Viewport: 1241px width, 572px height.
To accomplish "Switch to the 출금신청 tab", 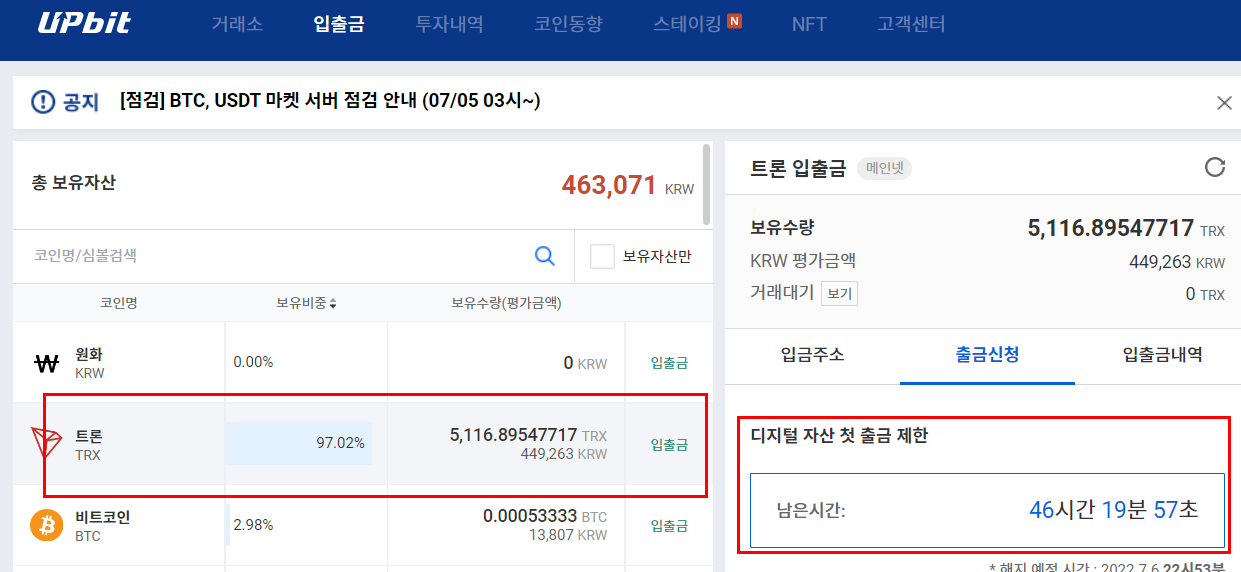I will click(987, 354).
